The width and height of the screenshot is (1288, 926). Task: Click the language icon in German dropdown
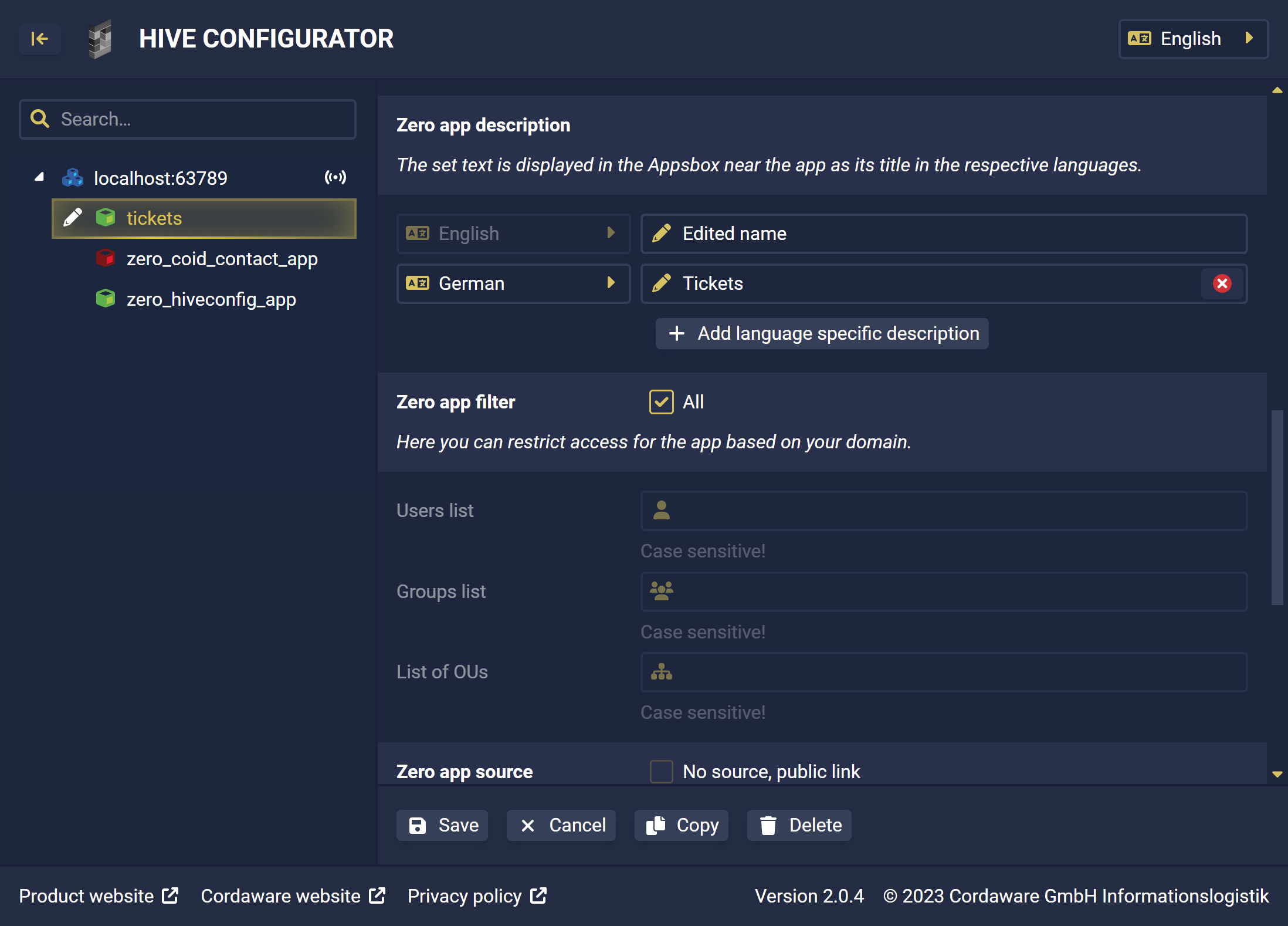click(x=418, y=283)
